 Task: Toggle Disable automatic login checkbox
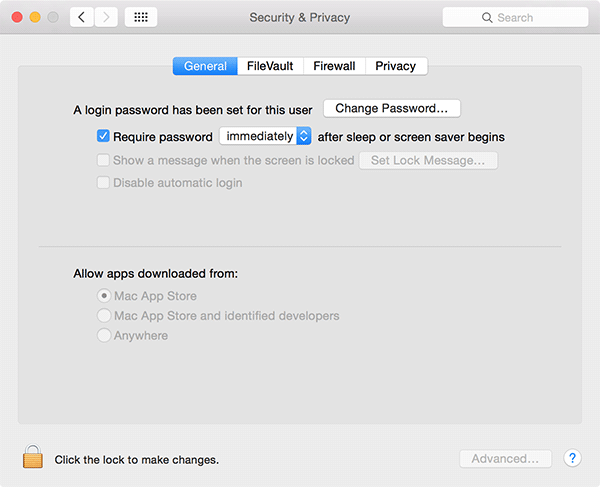(103, 183)
